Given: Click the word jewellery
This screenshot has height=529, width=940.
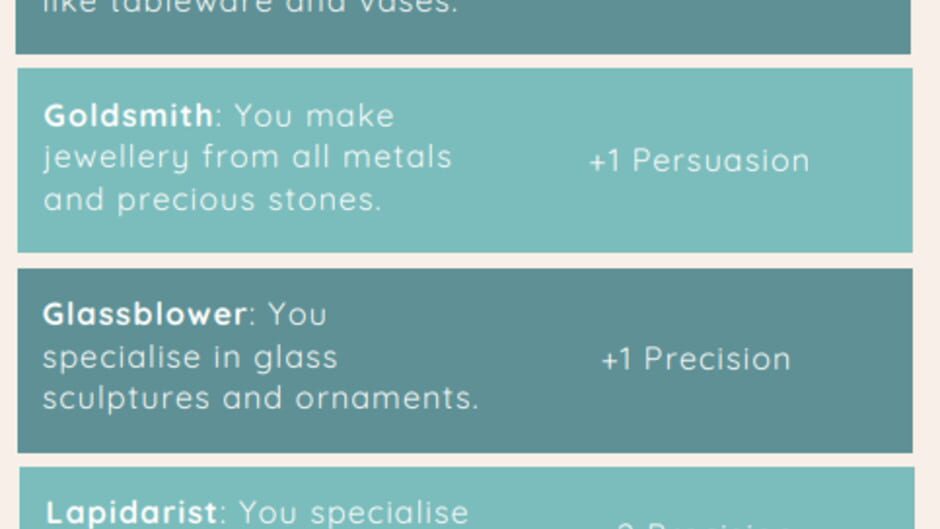Looking at the screenshot, I should [x=116, y=158].
